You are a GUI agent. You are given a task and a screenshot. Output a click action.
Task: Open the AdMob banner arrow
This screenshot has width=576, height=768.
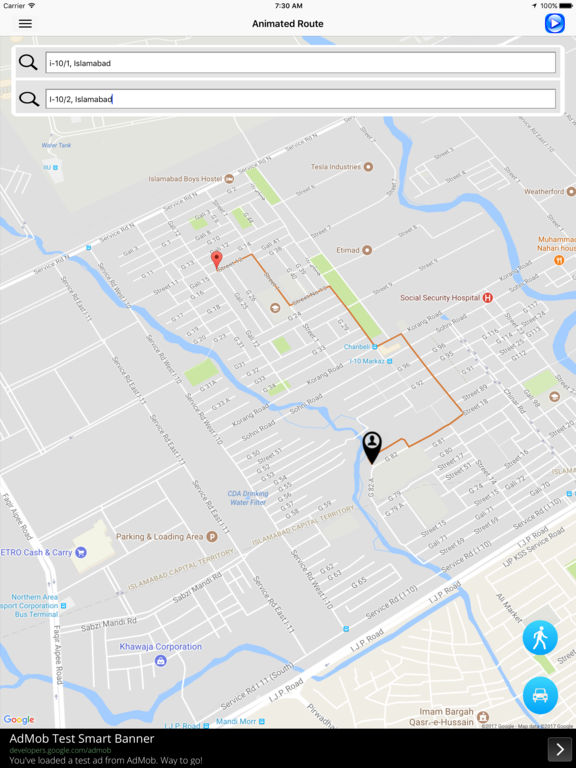click(x=560, y=749)
